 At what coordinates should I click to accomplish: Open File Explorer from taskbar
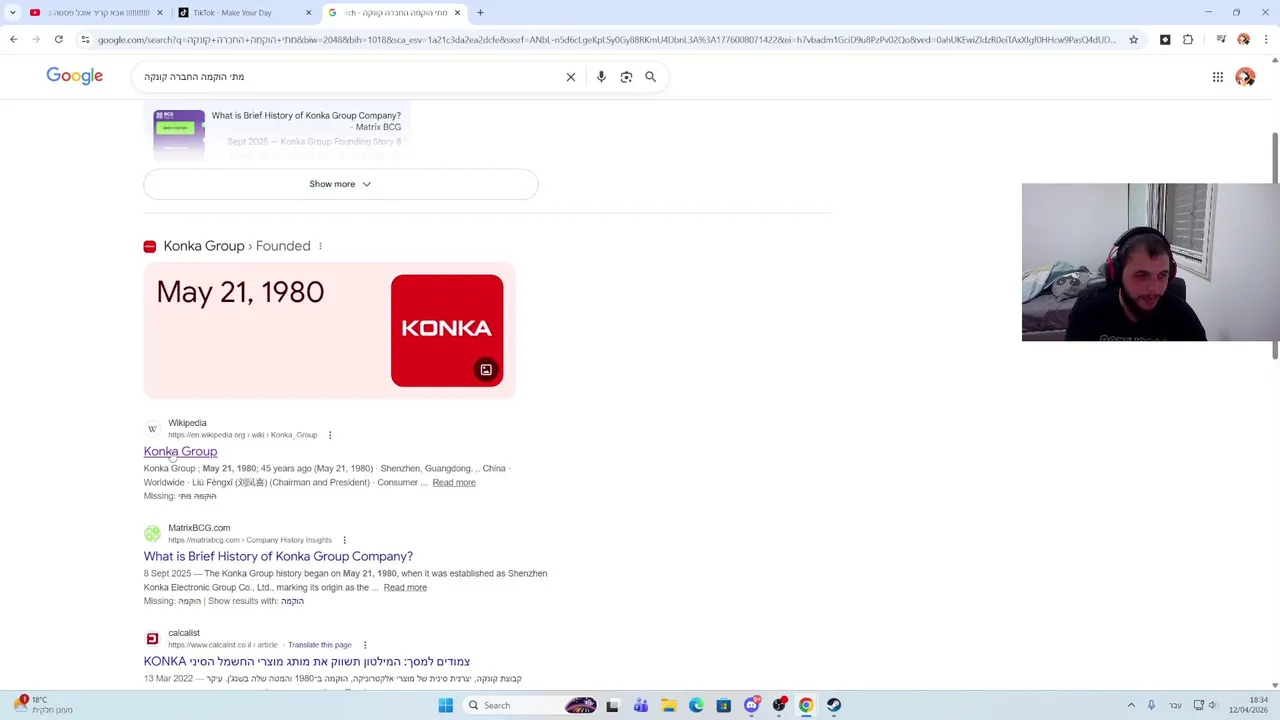669,705
